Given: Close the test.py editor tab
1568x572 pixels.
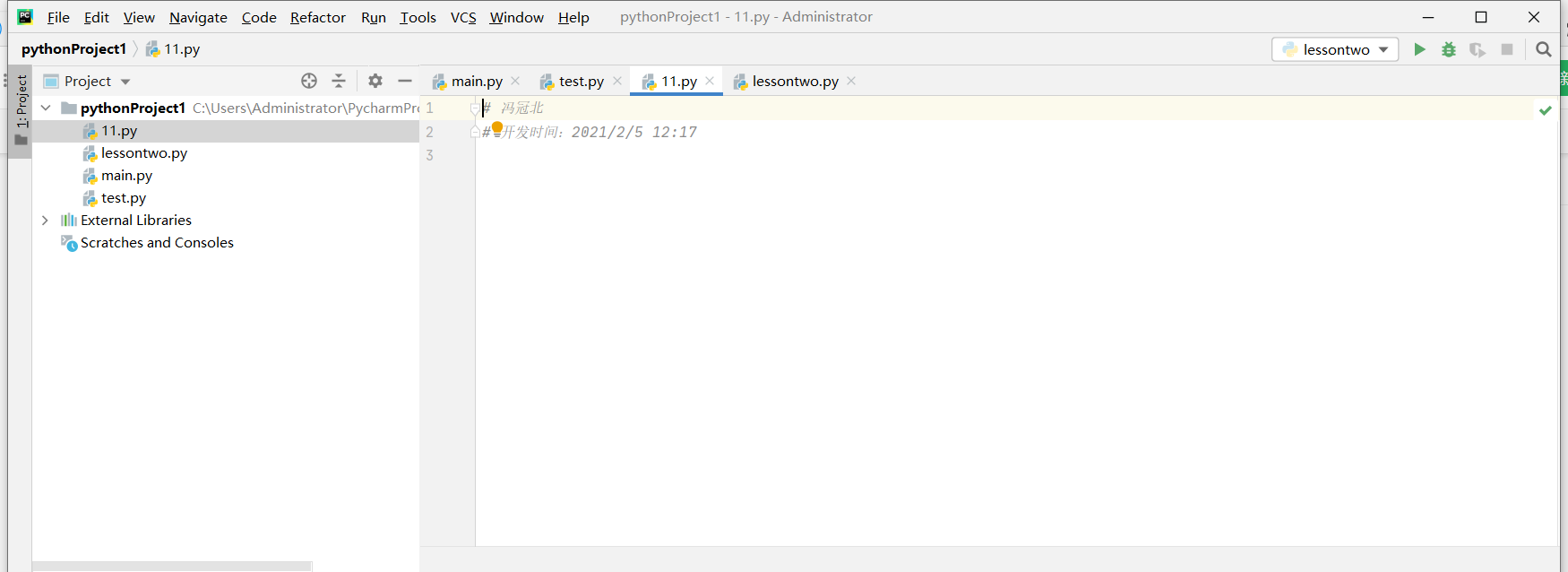Looking at the screenshot, I should 617,81.
